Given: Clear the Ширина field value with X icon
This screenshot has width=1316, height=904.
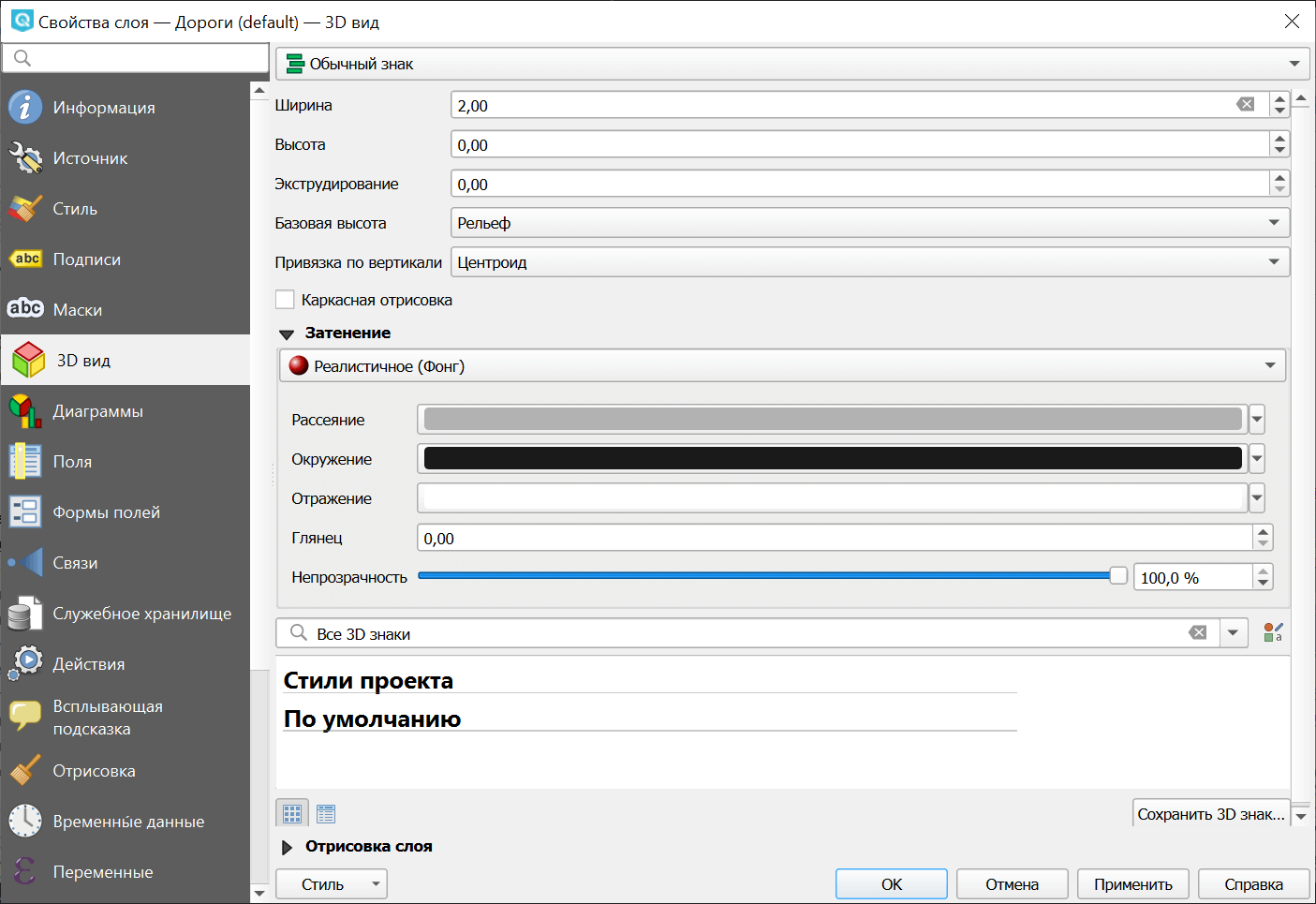Looking at the screenshot, I should pyautogui.click(x=1245, y=105).
